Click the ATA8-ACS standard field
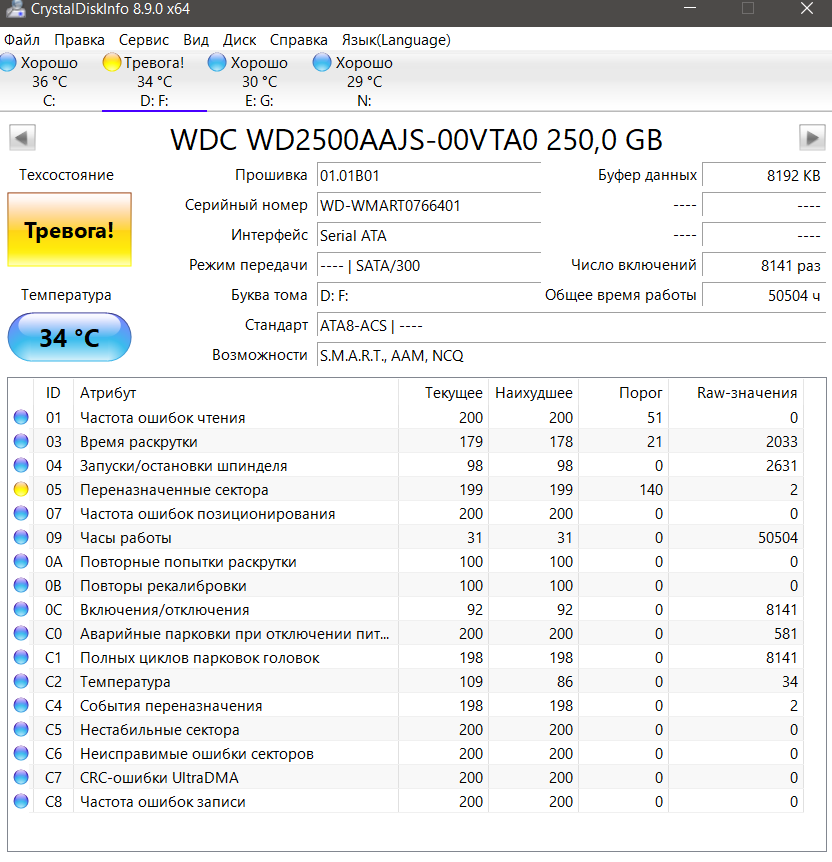The height and width of the screenshot is (862, 832). coord(571,325)
